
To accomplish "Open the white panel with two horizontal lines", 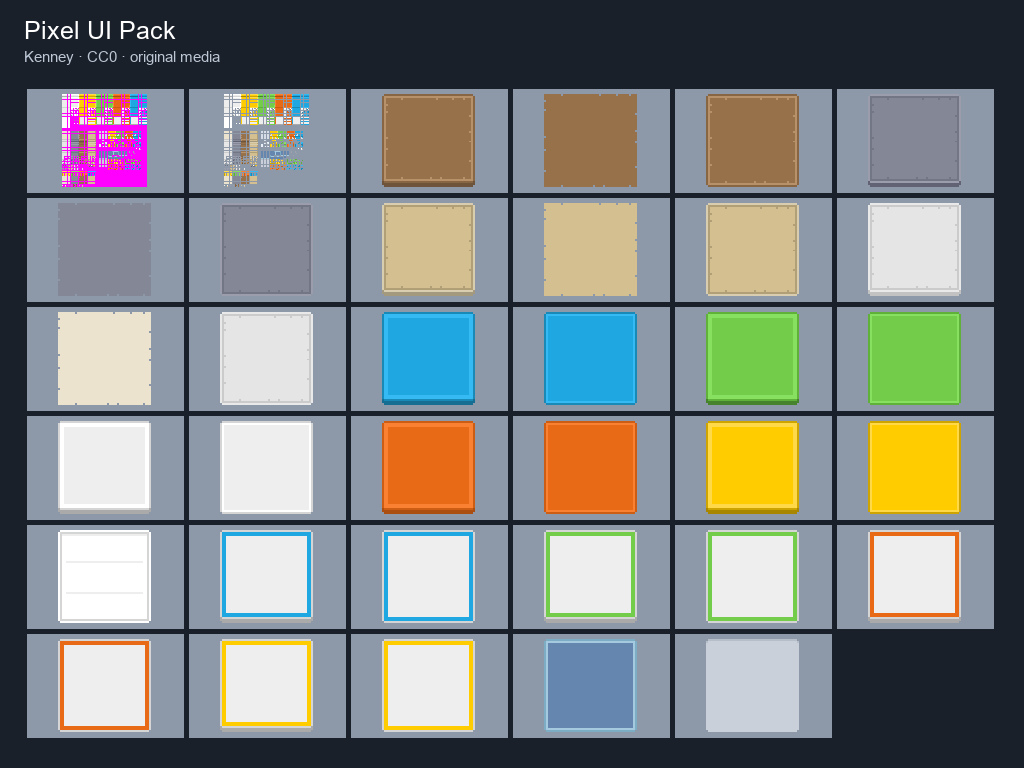I will [104, 577].
